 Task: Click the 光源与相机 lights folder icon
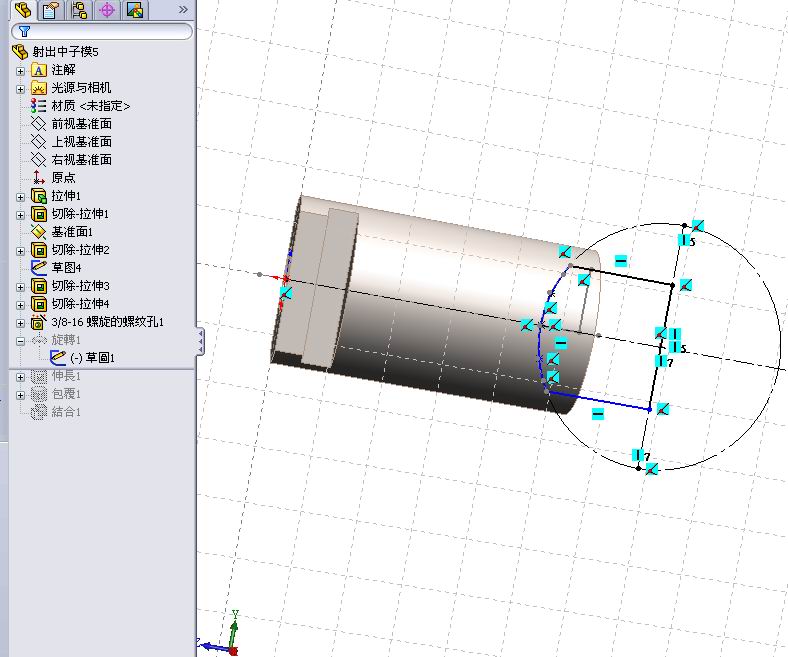coord(39,88)
